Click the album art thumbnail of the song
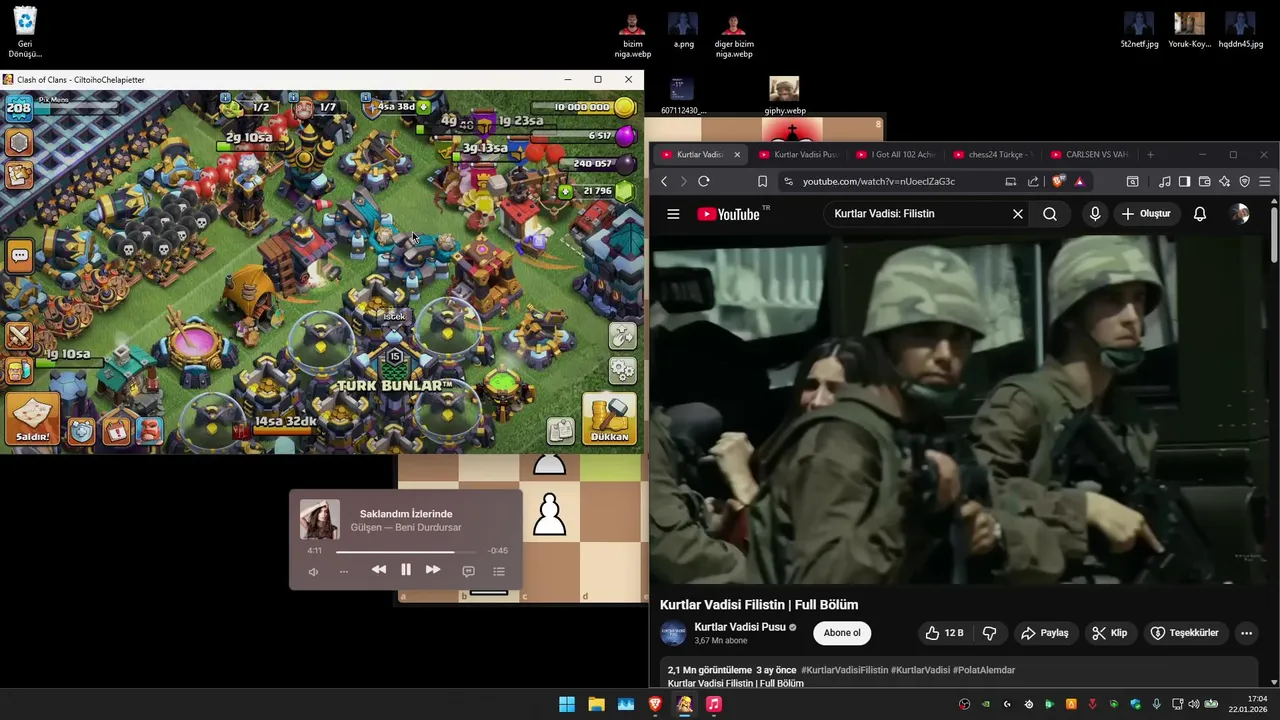This screenshot has width=1280, height=720. (319, 520)
